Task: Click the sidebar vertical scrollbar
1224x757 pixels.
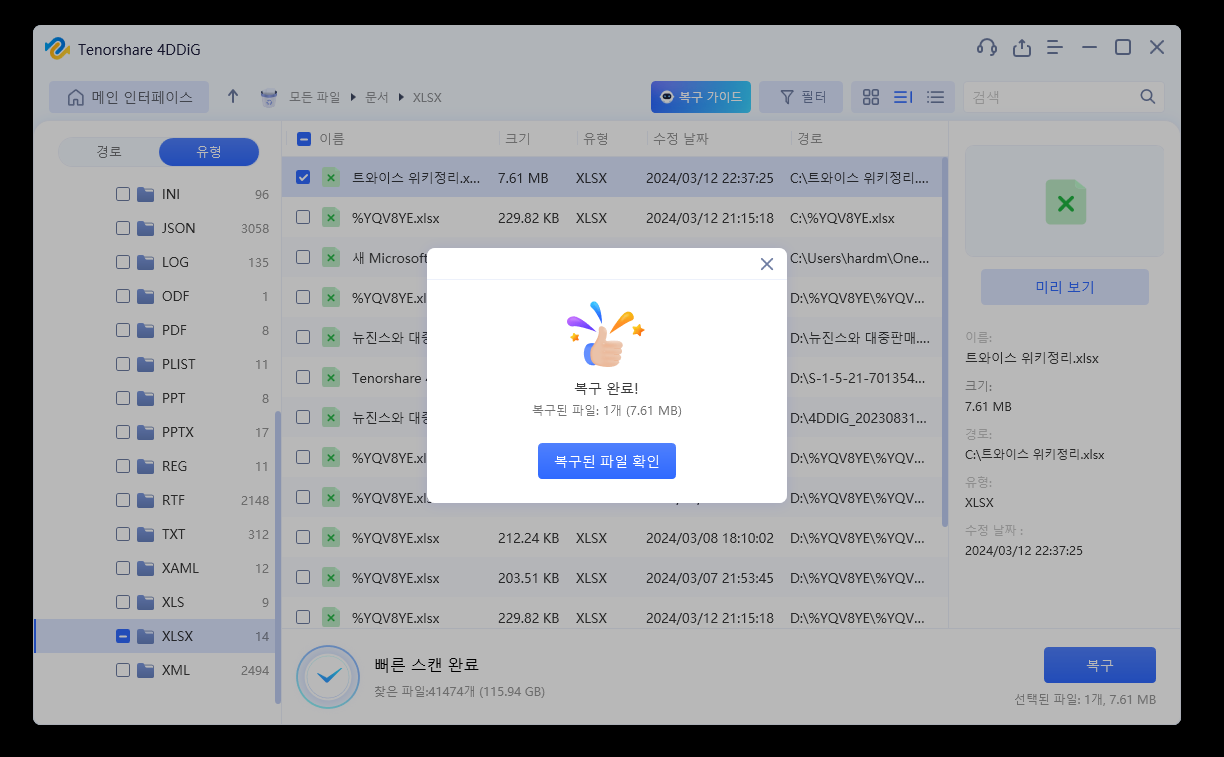Action: tap(278, 556)
